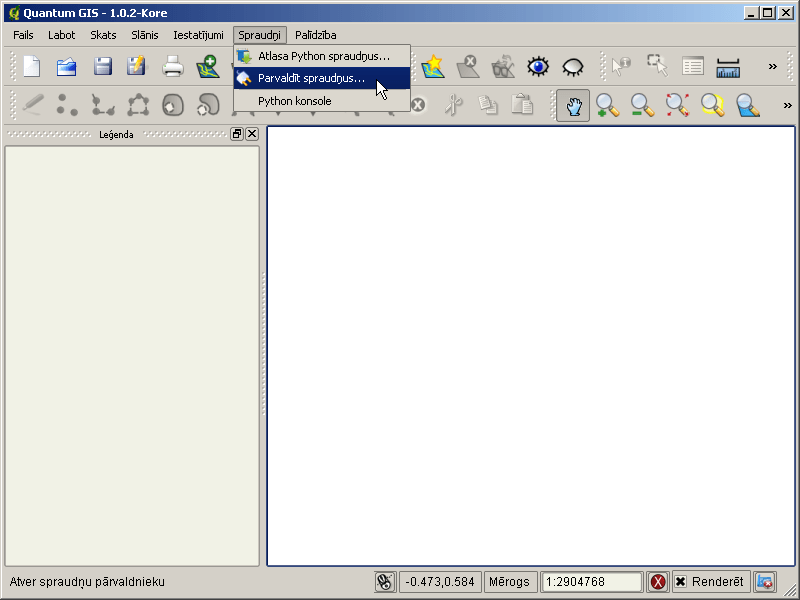This screenshot has width=800, height=600.
Task: Click the add to overview glasses icon
Action: coord(503,66)
